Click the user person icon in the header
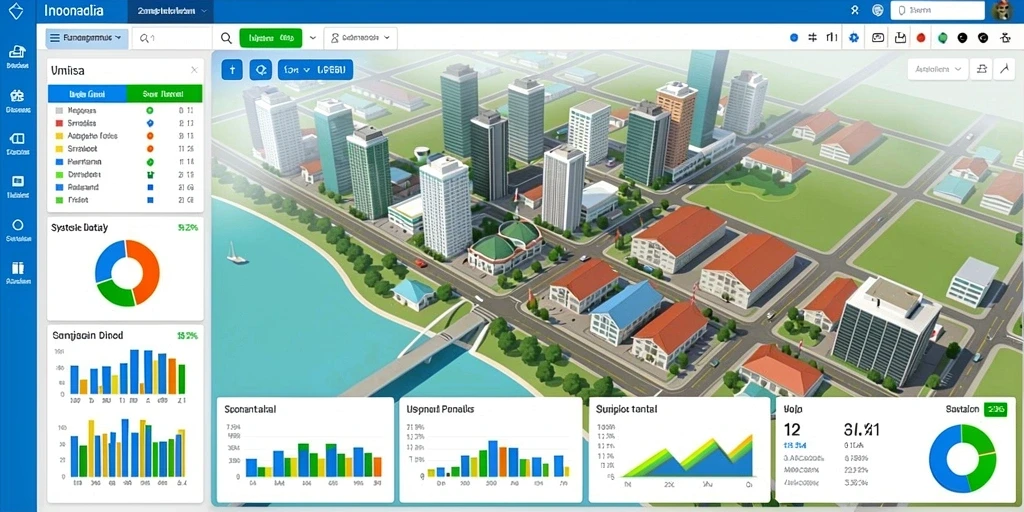This screenshot has width=1024, height=512. 854,10
